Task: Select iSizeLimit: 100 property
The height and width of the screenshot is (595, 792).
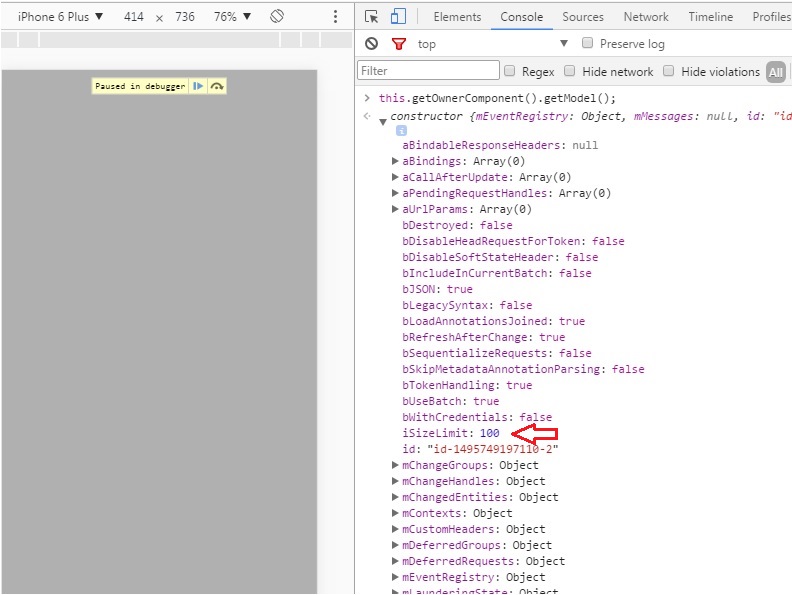Action: [x=451, y=433]
